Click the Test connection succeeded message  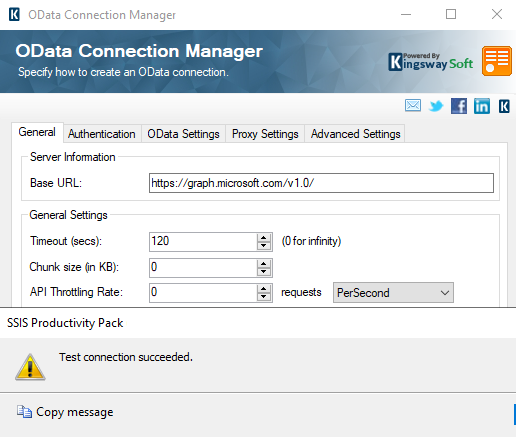pos(126,357)
